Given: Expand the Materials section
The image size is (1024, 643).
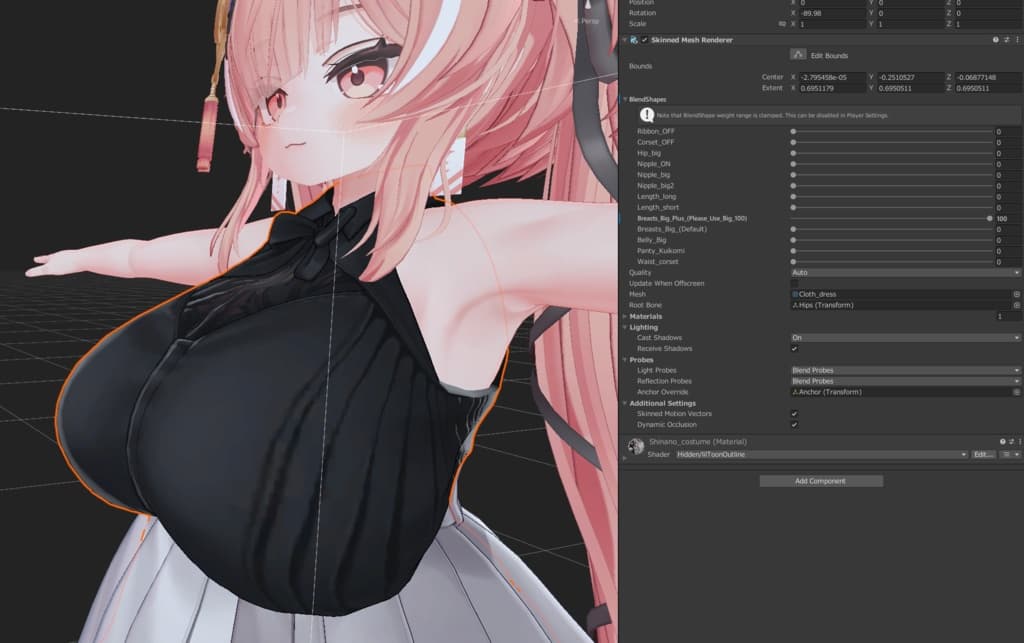Looking at the screenshot, I should pyautogui.click(x=645, y=317).
